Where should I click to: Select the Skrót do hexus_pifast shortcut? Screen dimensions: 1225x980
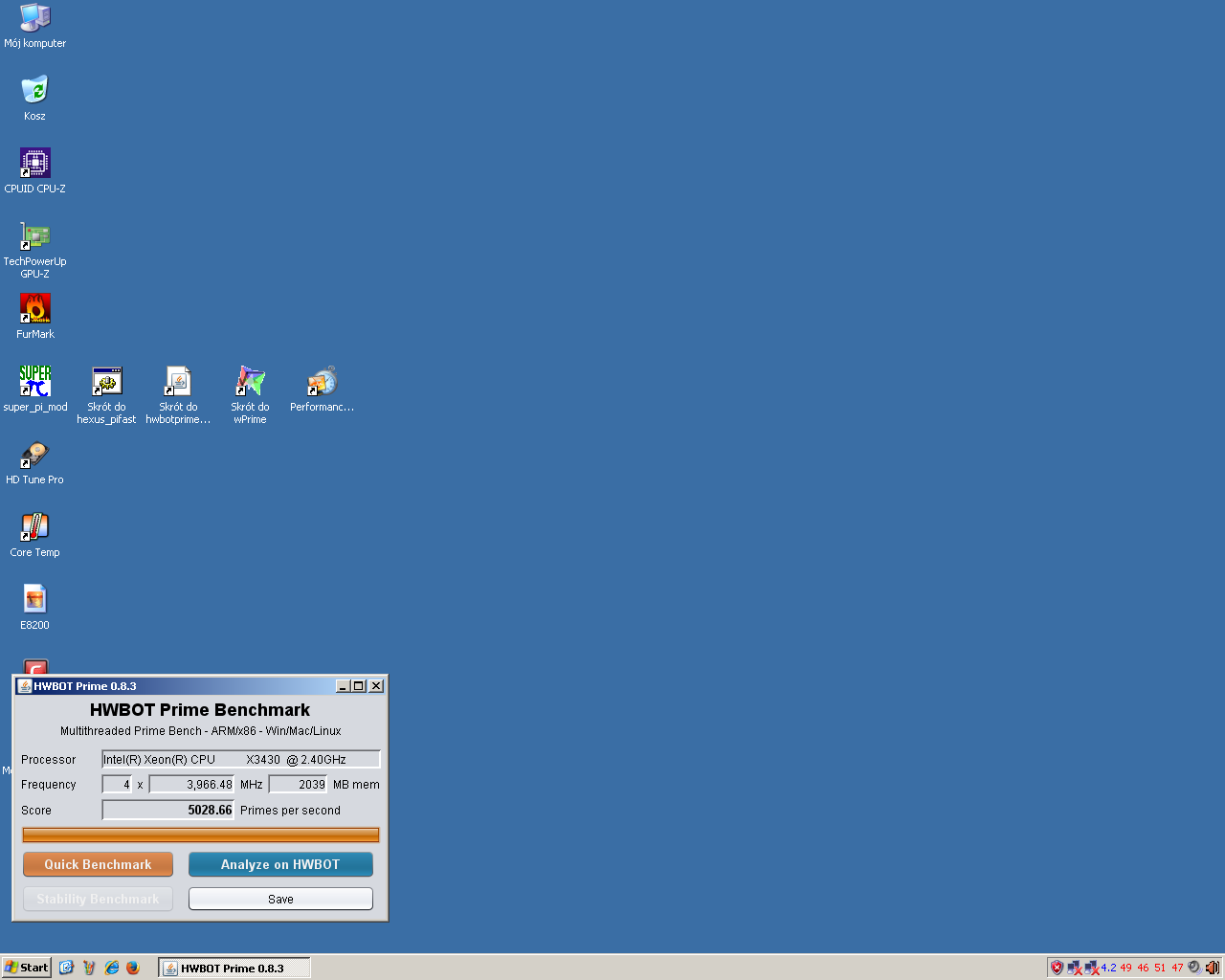click(106, 394)
